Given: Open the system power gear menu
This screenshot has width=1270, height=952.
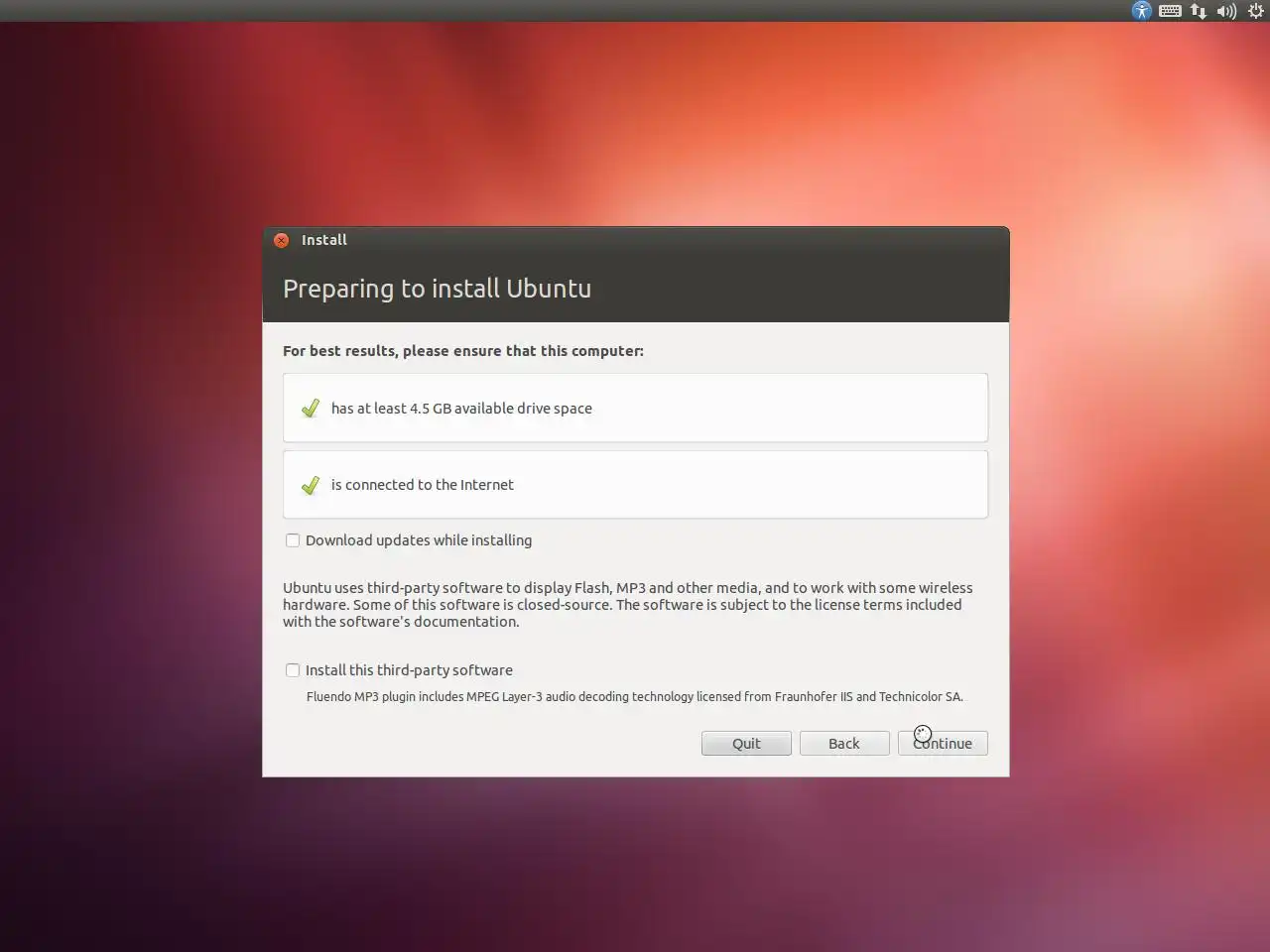Looking at the screenshot, I should pyautogui.click(x=1255, y=11).
